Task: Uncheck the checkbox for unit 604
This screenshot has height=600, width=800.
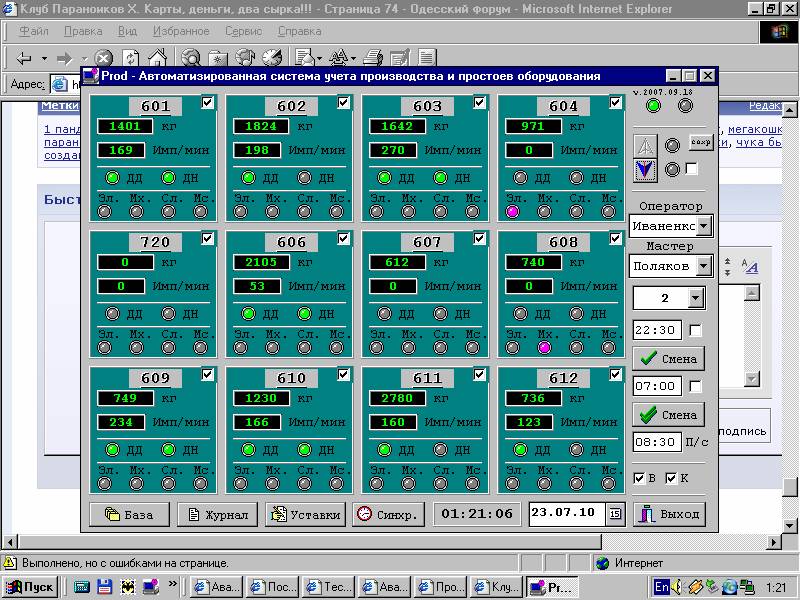Action: [x=615, y=103]
